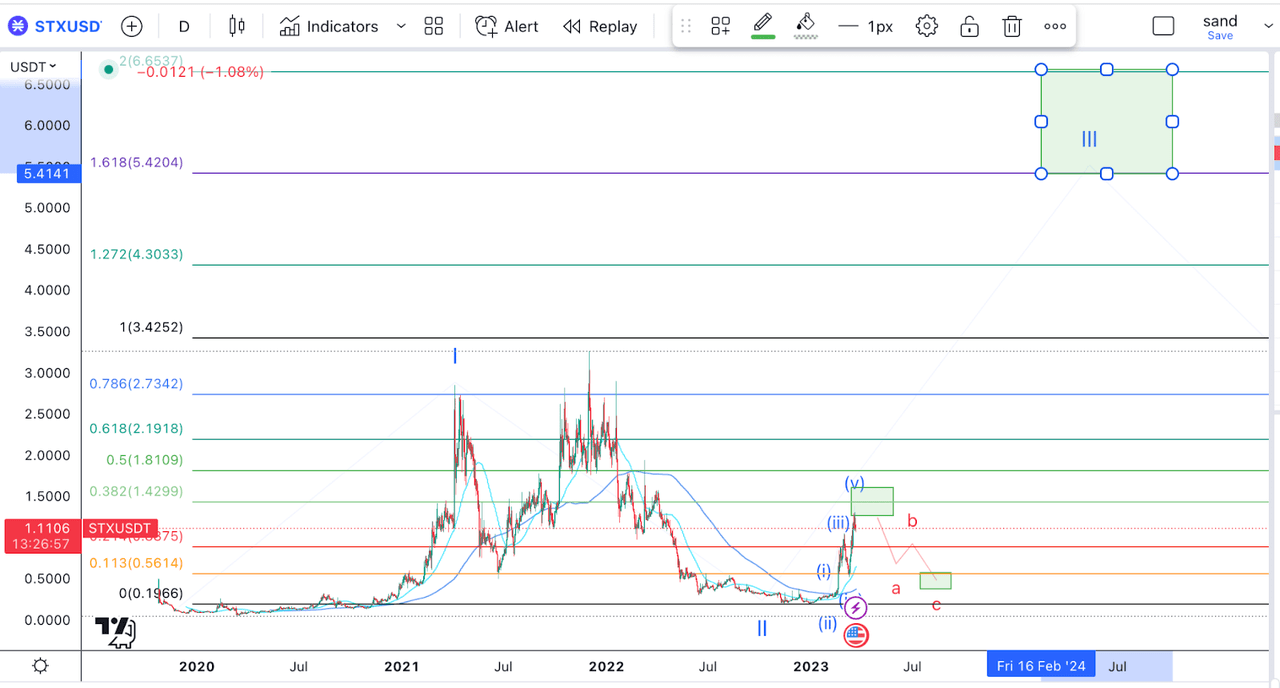Click the 1.618(5.4204) Fibonacci level label
Viewport: 1280px width, 688px height.
136,162
